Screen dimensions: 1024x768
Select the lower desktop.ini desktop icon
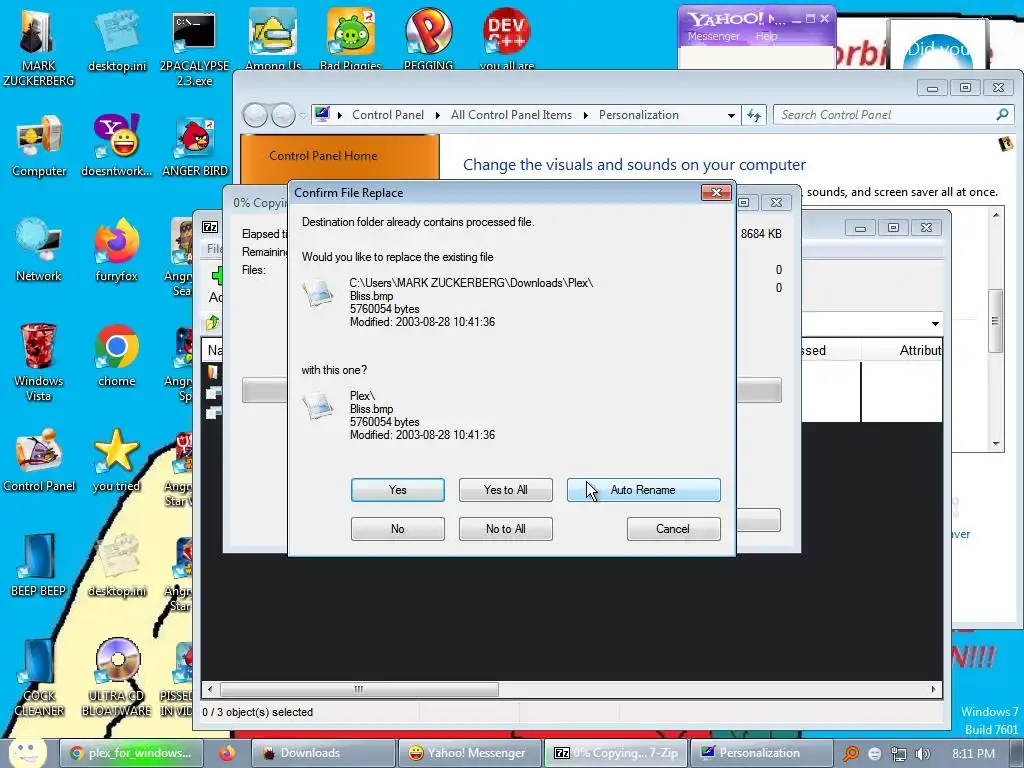pyautogui.click(x=118, y=566)
